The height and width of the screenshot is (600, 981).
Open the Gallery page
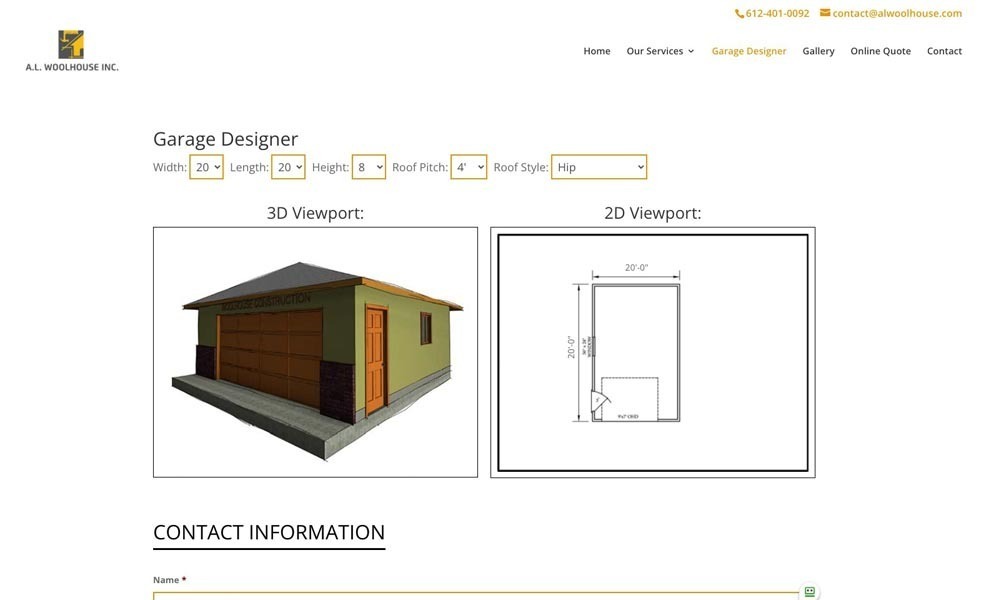point(818,51)
